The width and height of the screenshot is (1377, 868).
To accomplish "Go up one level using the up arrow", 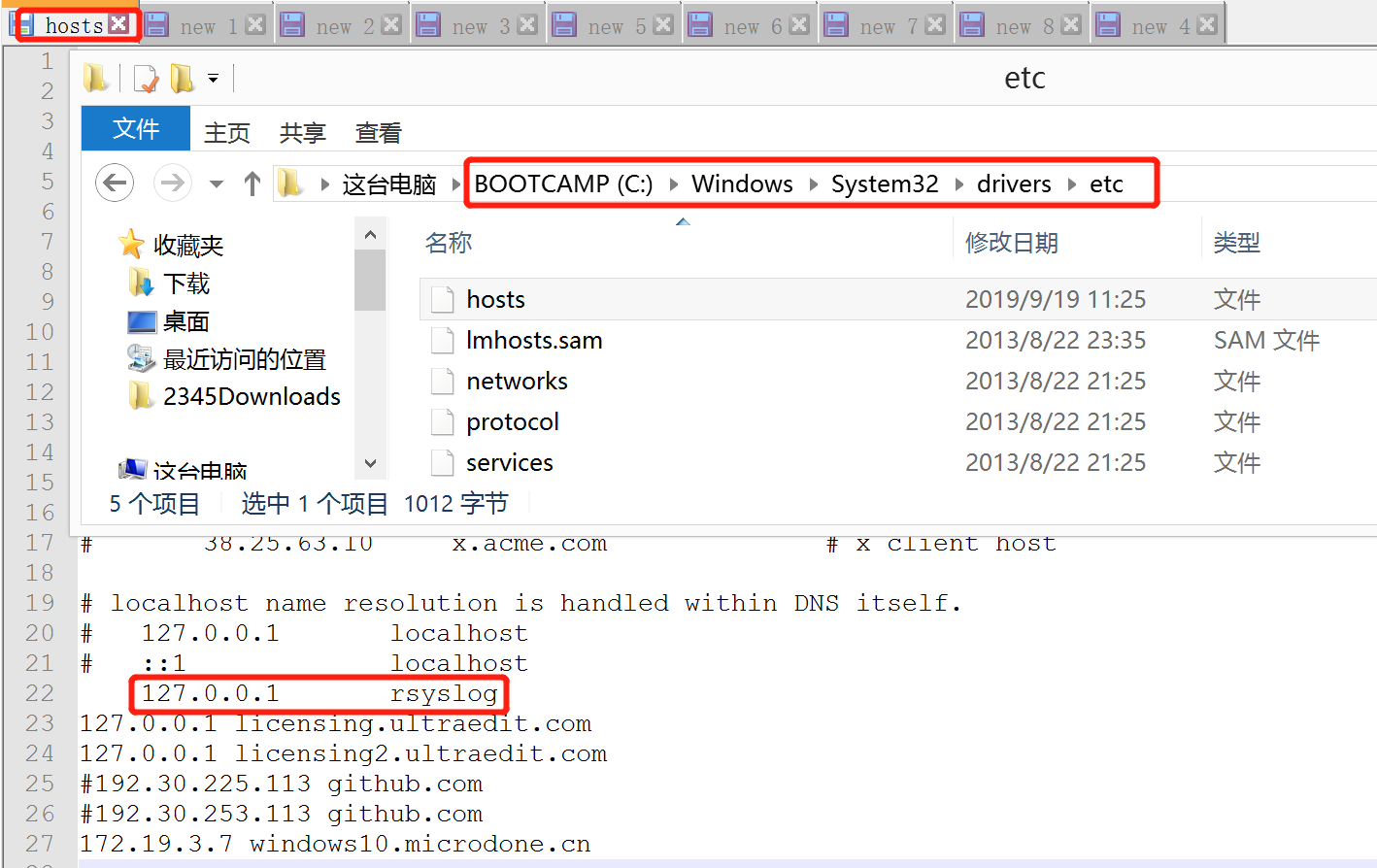I will coord(252,183).
